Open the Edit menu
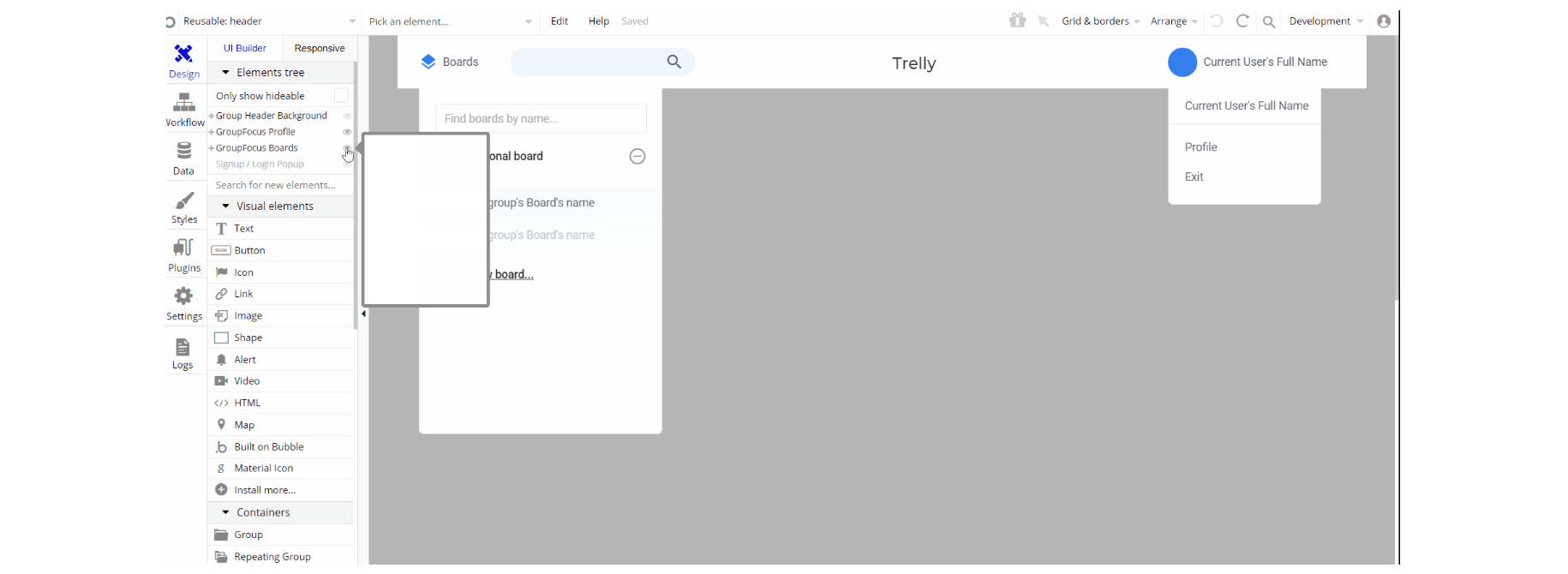This screenshot has width=1568, height=574. coord(560,21)
